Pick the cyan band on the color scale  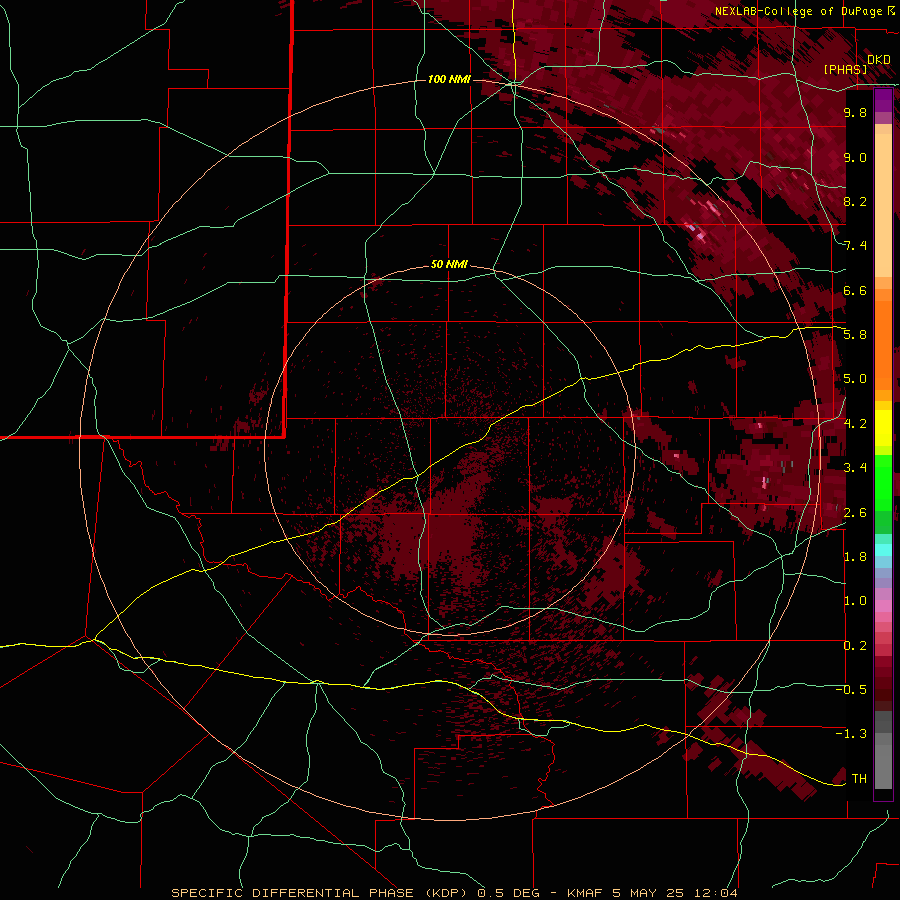(x=883, y=550)
